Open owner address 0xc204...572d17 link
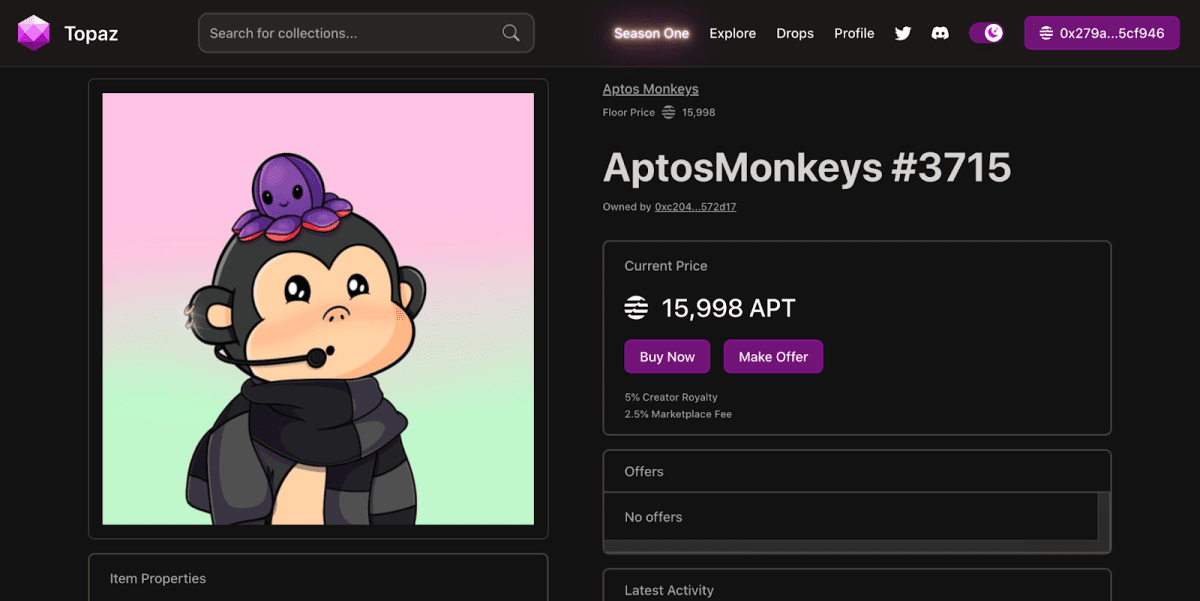The image size is (1200, 601). click(695, 207)
